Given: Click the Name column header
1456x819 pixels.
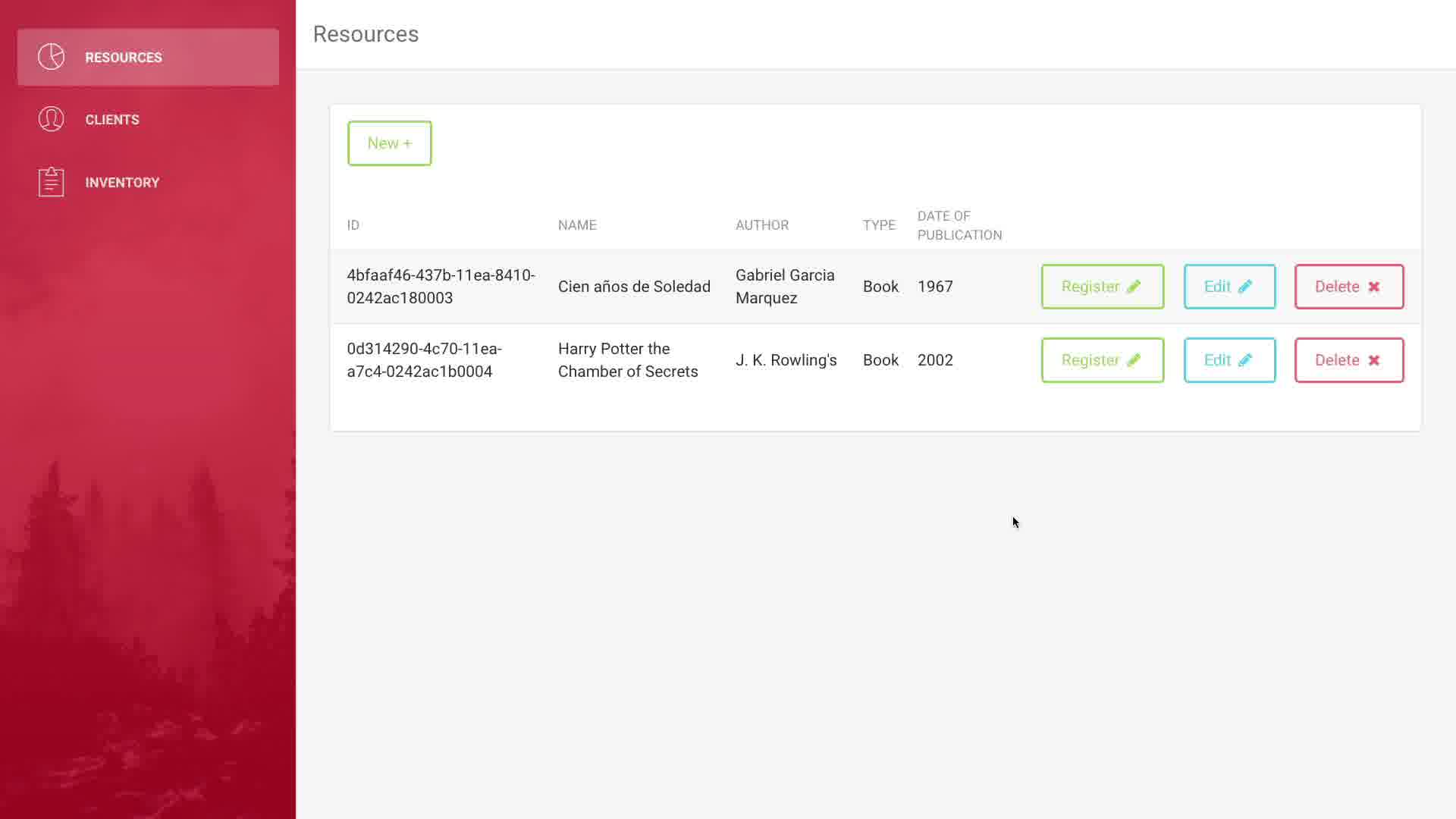Looking at the screenshot, I should (577, 225).
